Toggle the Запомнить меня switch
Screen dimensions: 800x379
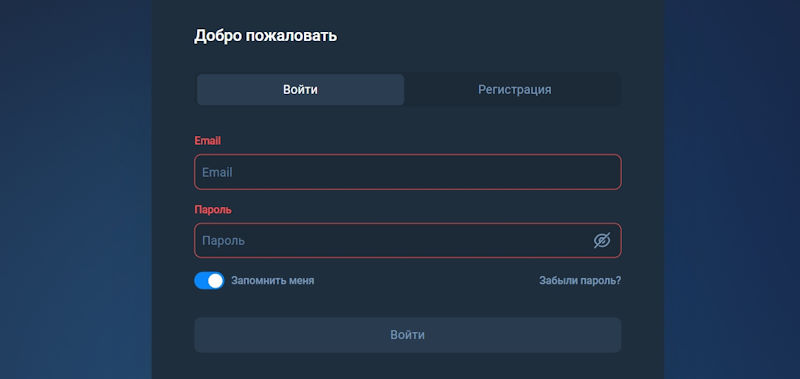point(209,281)
